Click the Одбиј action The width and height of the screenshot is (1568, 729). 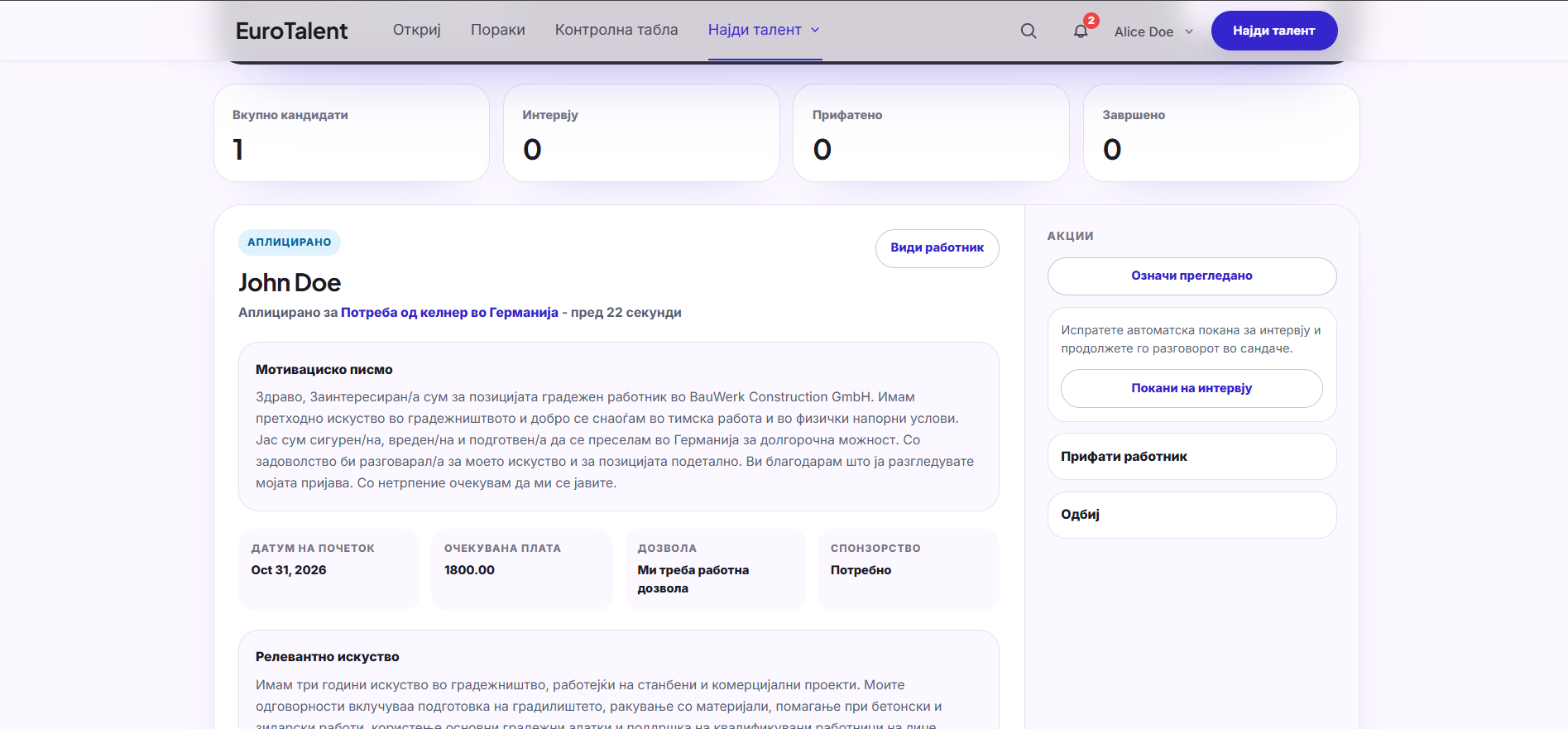click(x=1192, y=515)
